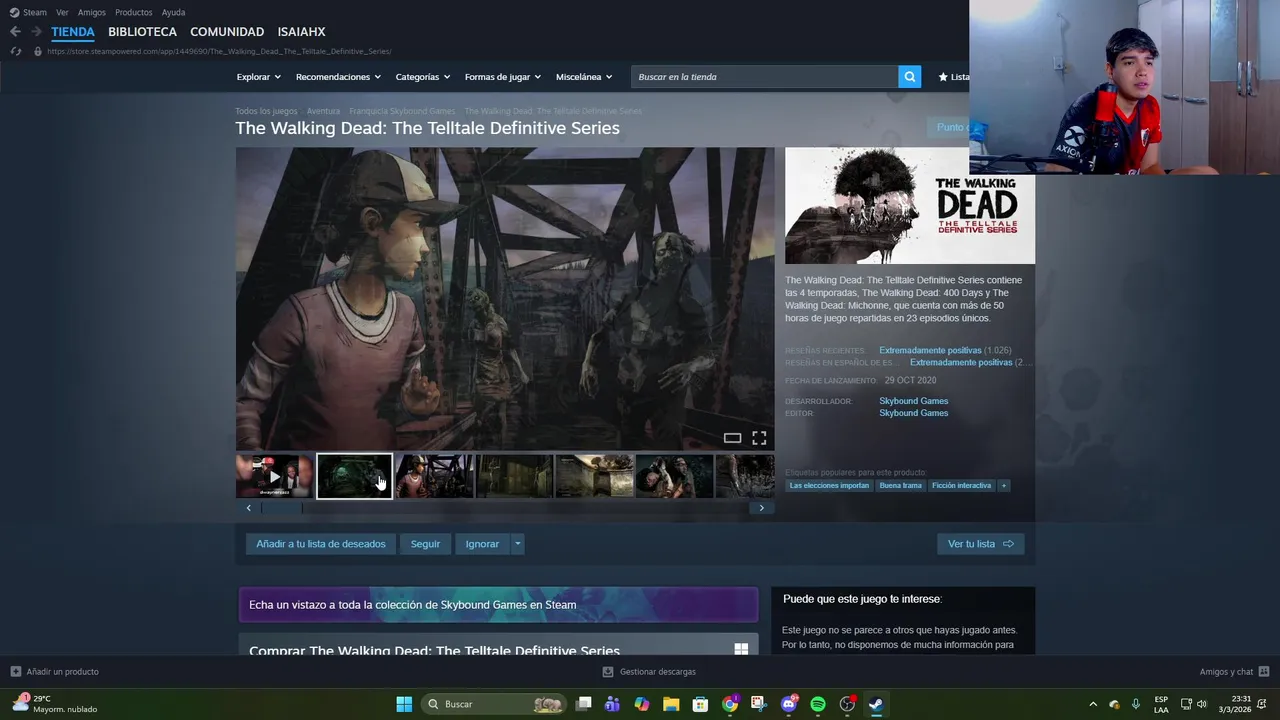Open Amigos y chat panel

[1234, 671]
